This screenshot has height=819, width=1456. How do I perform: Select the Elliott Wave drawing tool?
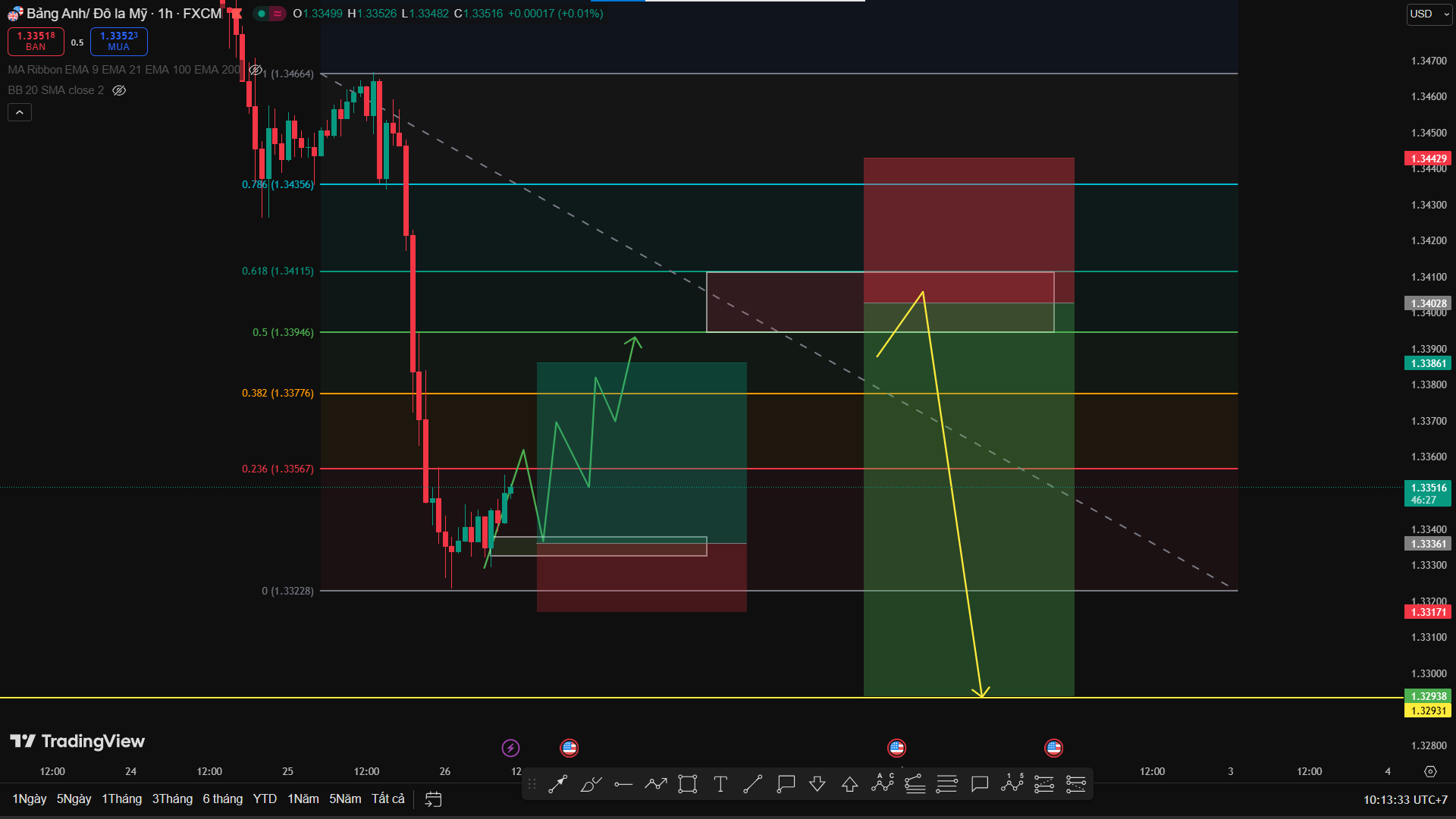coord(1012,784)
